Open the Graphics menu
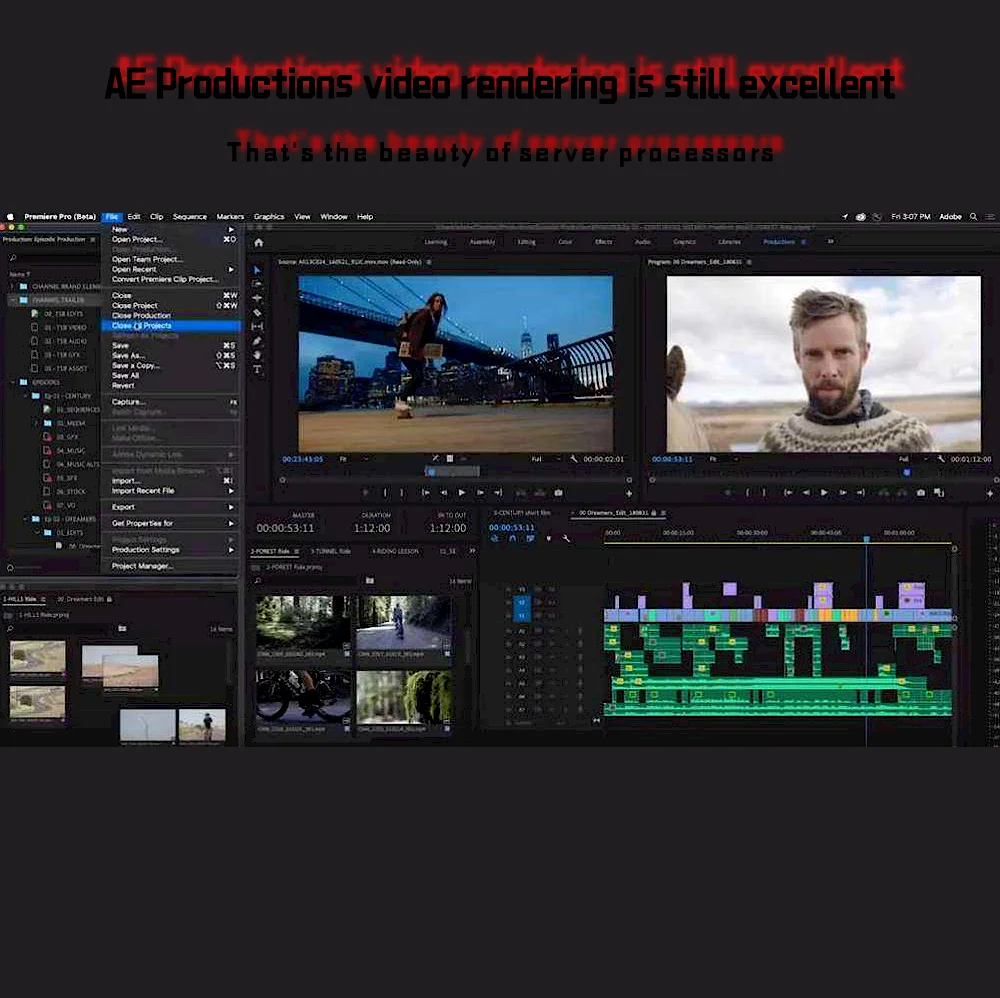This screenshot has width=1000, height=998. (269, 217)
